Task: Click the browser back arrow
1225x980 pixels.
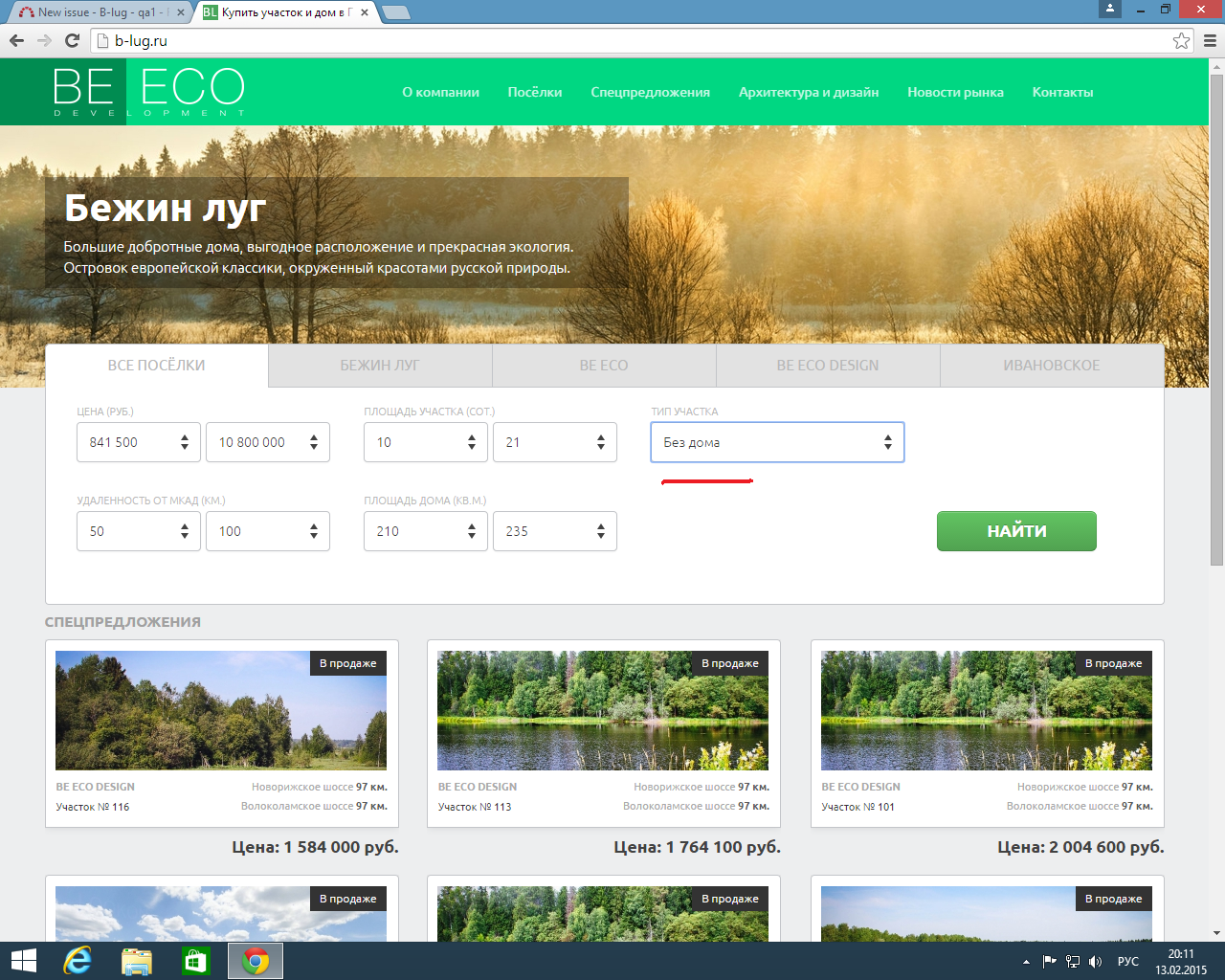Action: pos(16,40)
